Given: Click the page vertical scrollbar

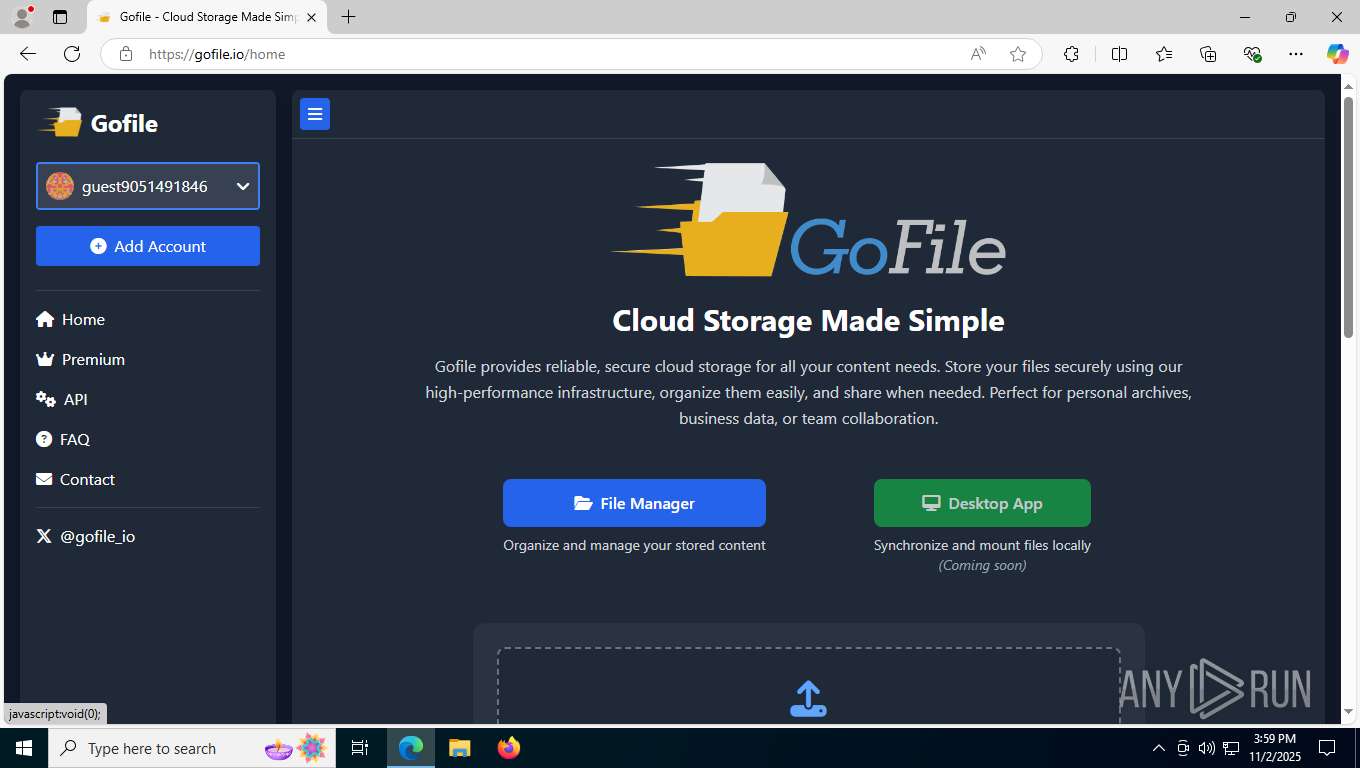Looking at the screenshot, I should tap(1348, 216).
